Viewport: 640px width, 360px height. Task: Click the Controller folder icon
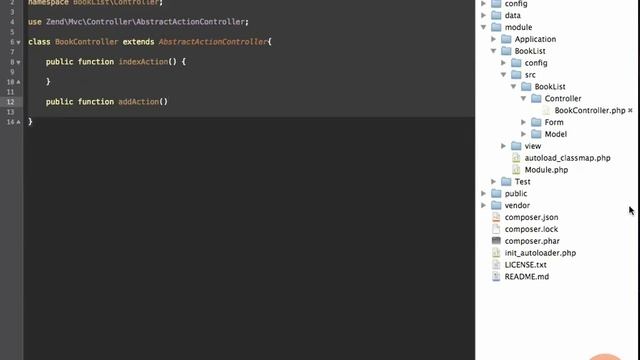[x=536, y=98]
